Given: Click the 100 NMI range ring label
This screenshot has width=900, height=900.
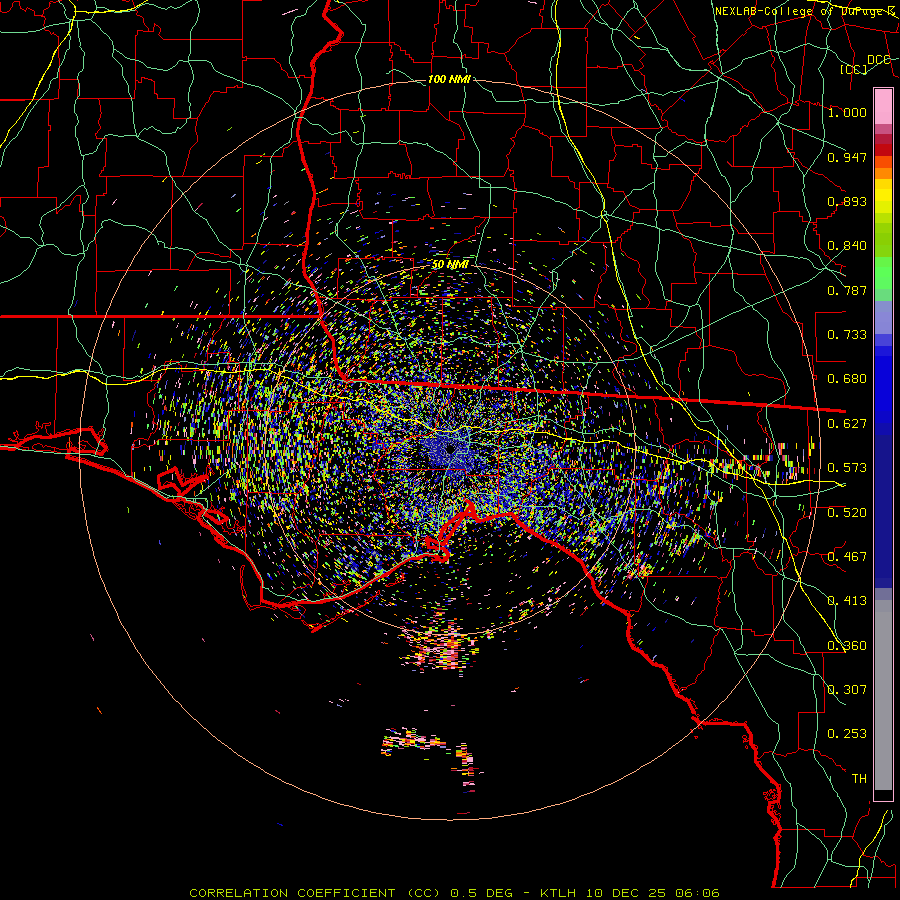Looking at the screenshot, I should point(449,79).
